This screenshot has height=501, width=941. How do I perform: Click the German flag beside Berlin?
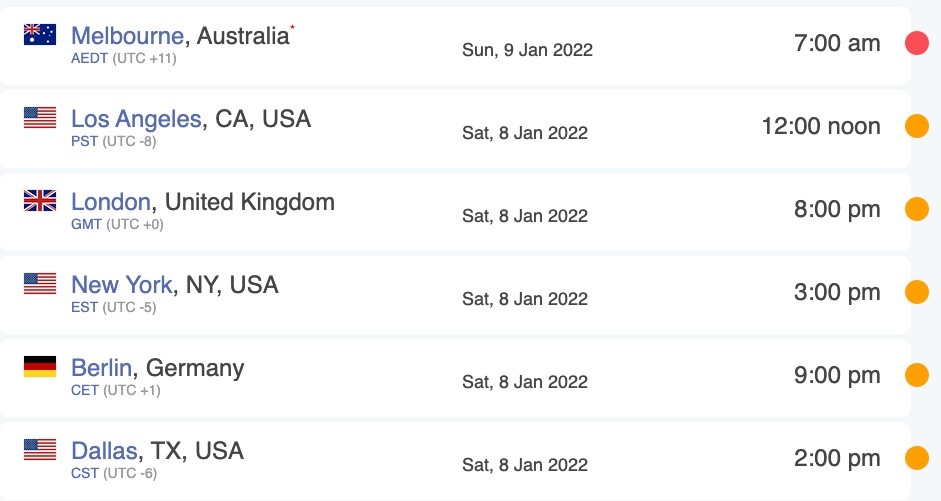click(x=40, y=367)
